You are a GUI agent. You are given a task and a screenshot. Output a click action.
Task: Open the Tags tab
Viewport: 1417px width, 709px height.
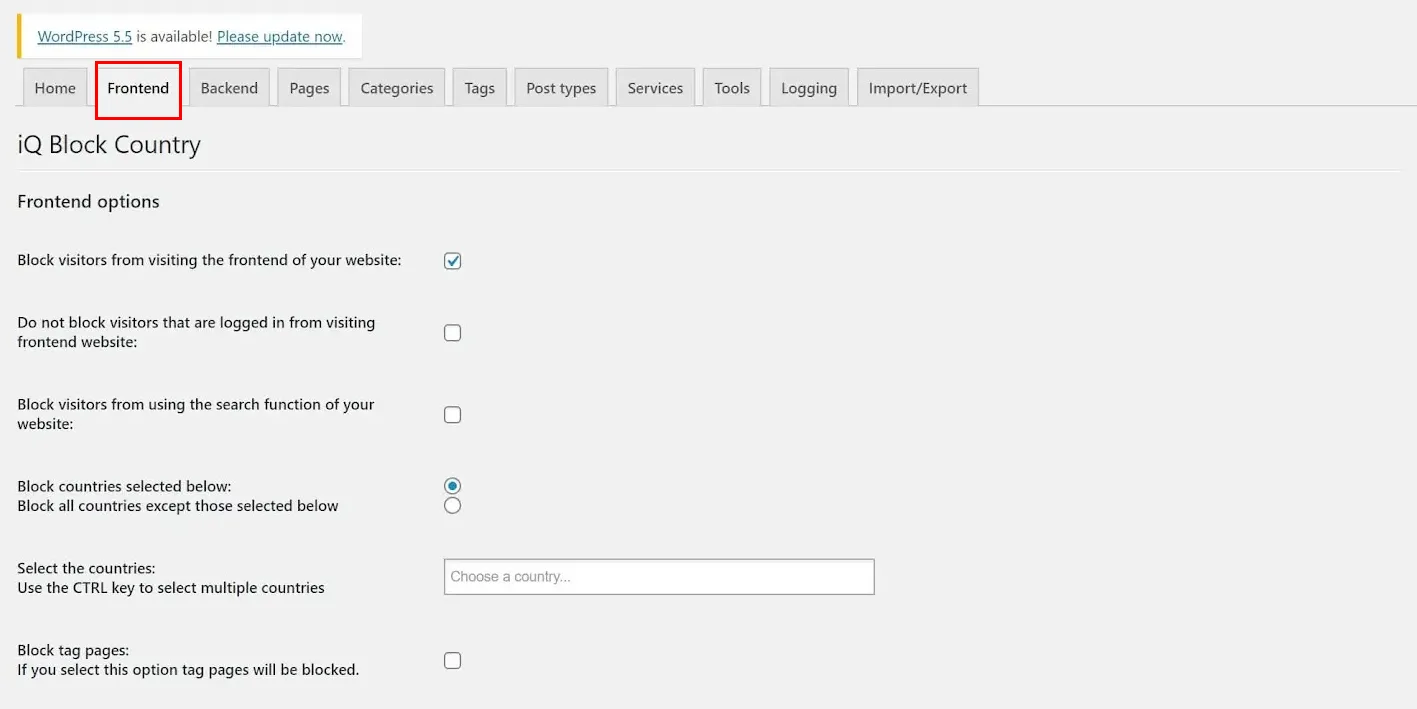point(480,87)
